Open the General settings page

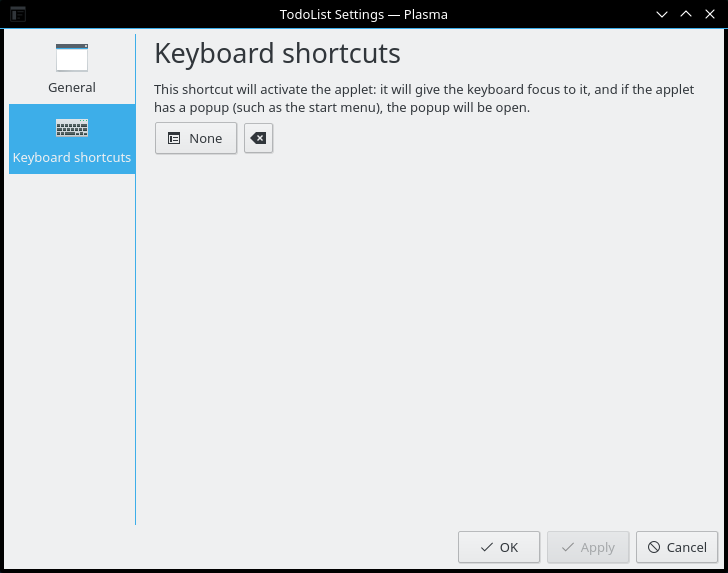point(72,69)
